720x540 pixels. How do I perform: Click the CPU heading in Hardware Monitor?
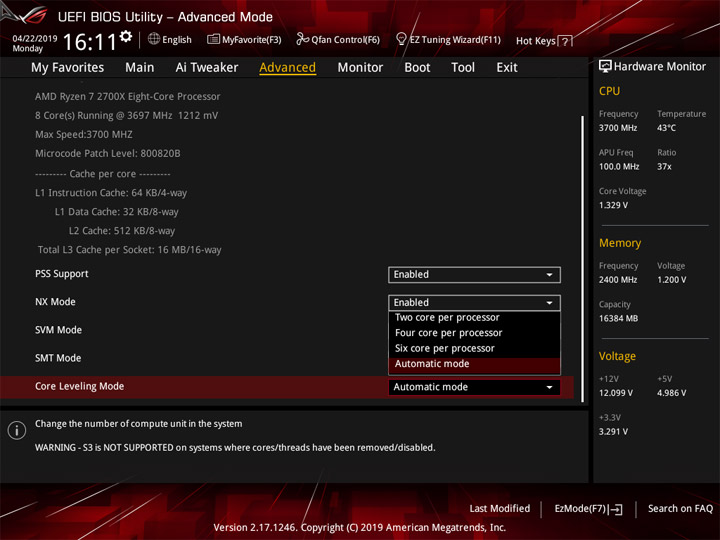[x=609, y=91]
